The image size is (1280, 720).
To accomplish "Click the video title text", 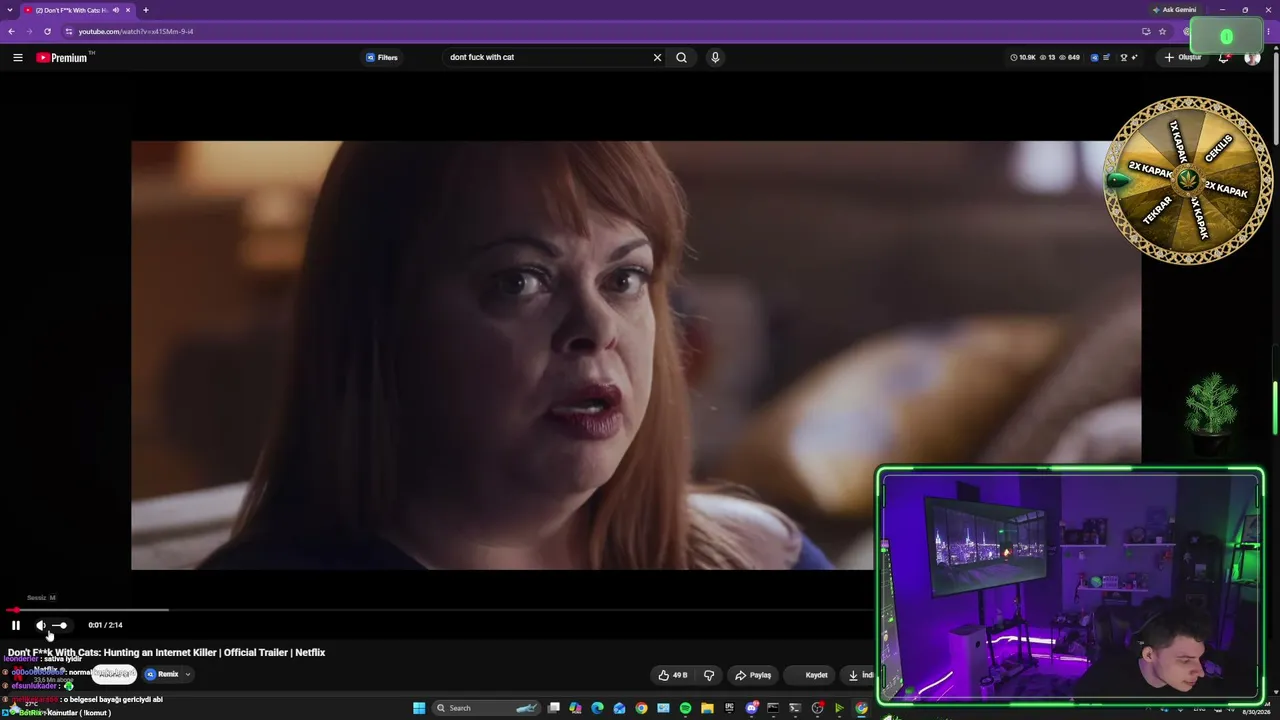I will click(167, 652).
